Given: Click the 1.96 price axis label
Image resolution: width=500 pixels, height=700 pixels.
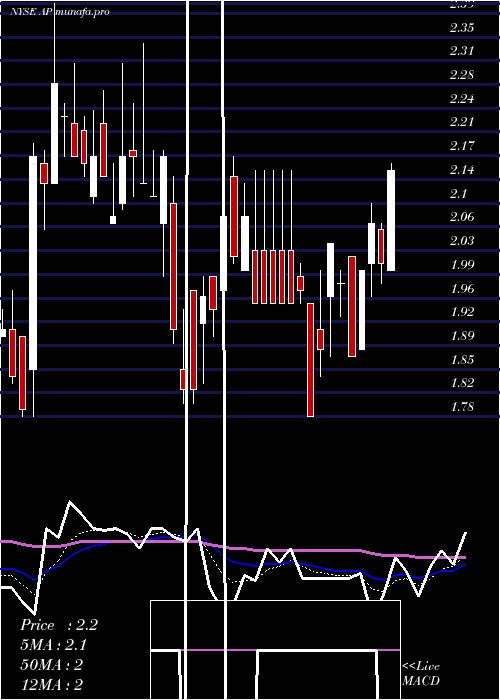Looking at the screenshot, I should 462,289.
